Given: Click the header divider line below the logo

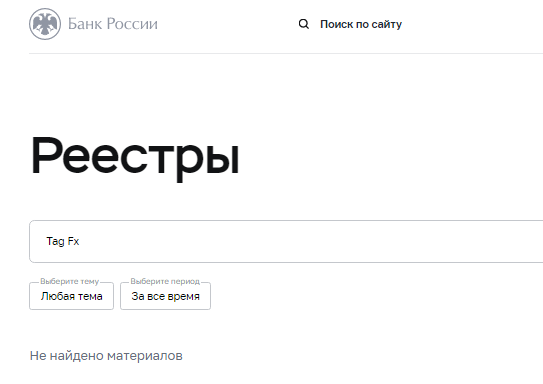Looking at the screenshot, I should coord(286,53).
